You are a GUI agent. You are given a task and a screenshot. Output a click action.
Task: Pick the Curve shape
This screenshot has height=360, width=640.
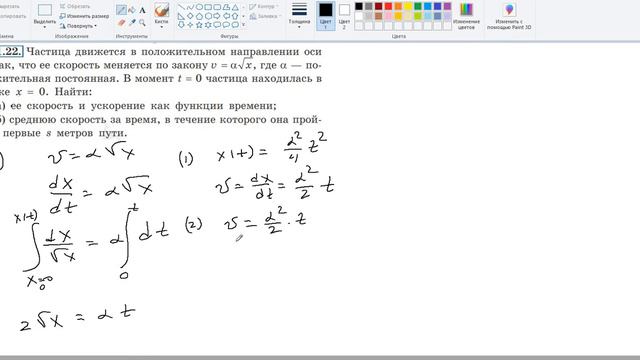190,7
